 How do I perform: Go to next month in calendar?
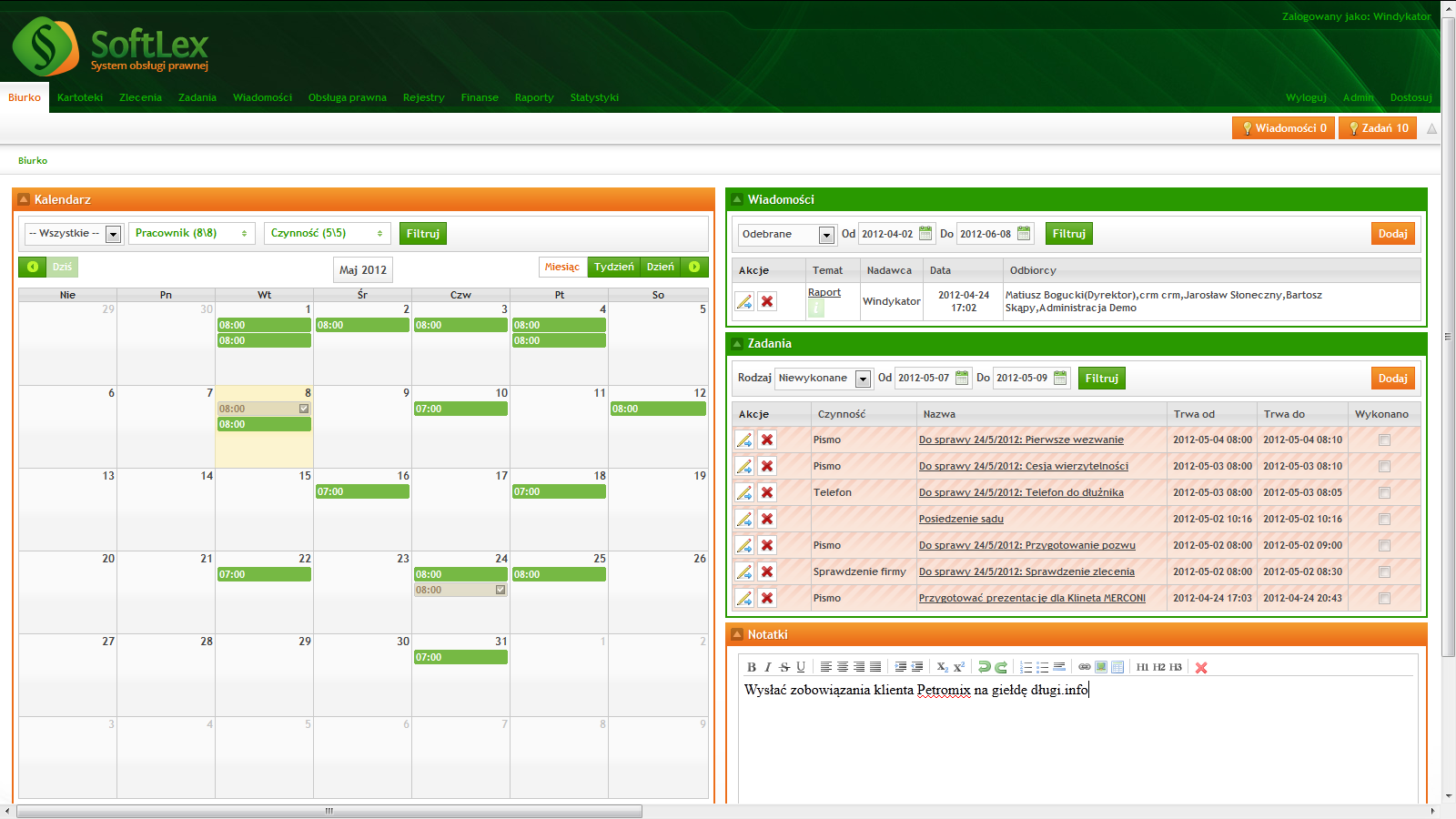point(694,267)
